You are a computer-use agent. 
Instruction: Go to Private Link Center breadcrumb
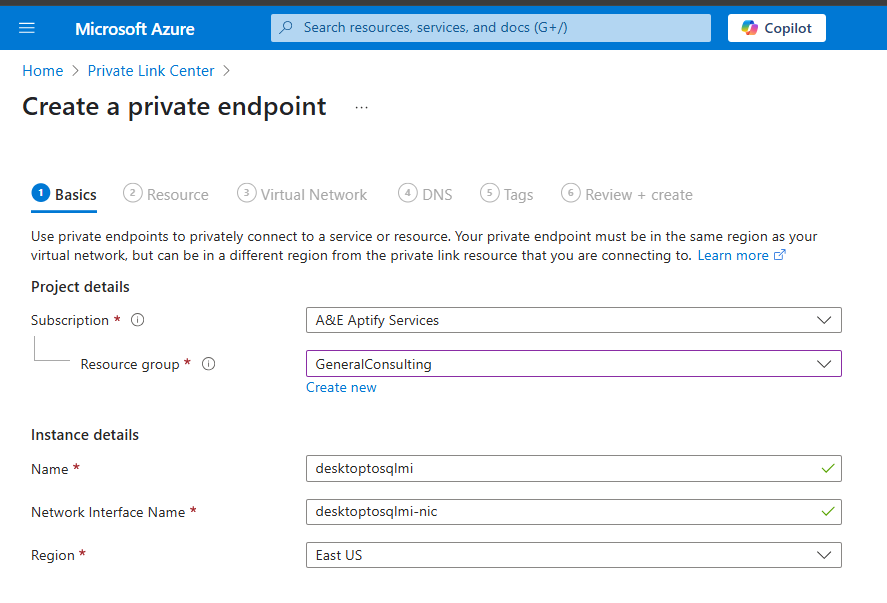[151, 71]
